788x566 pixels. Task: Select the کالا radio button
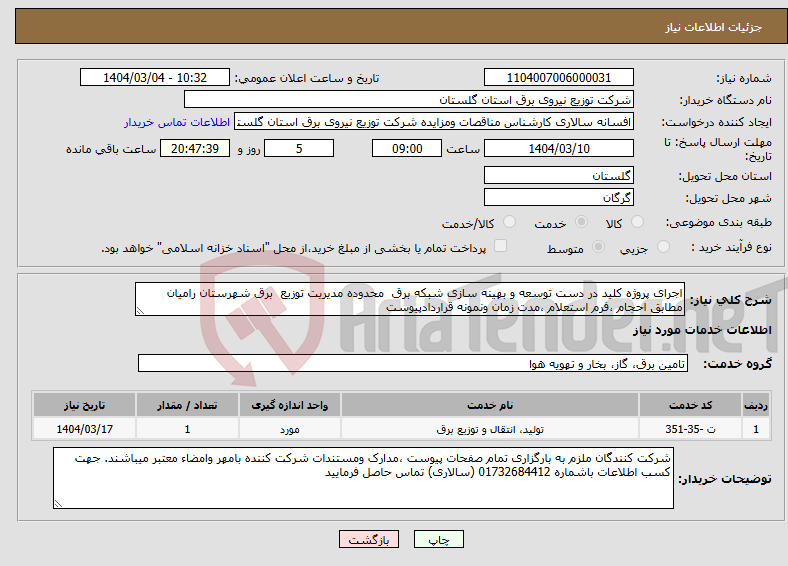click(637, 222)
